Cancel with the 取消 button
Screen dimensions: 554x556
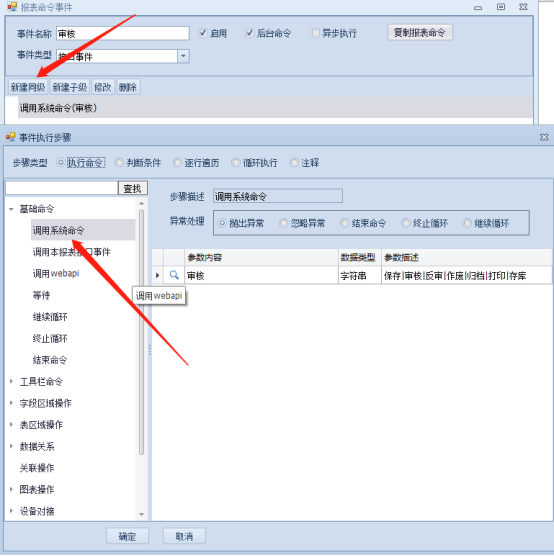click(184, 536)
